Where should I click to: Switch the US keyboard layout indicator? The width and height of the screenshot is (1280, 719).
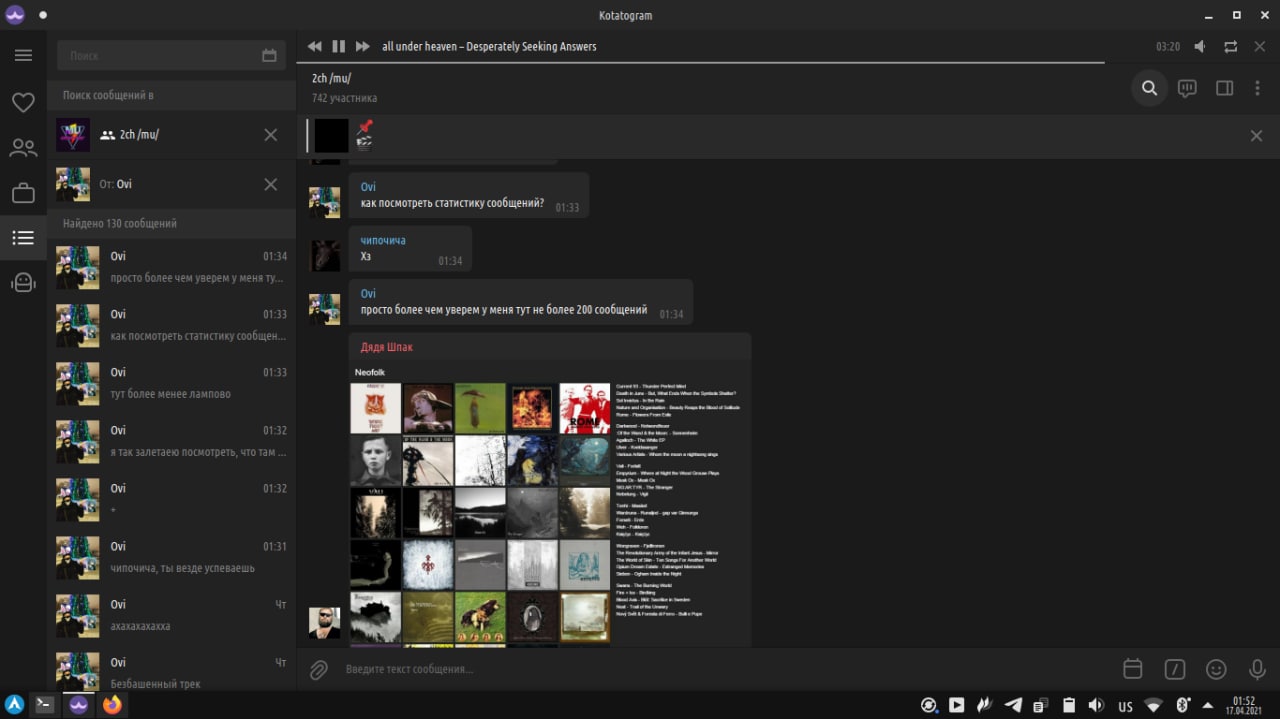[1125, 706]
